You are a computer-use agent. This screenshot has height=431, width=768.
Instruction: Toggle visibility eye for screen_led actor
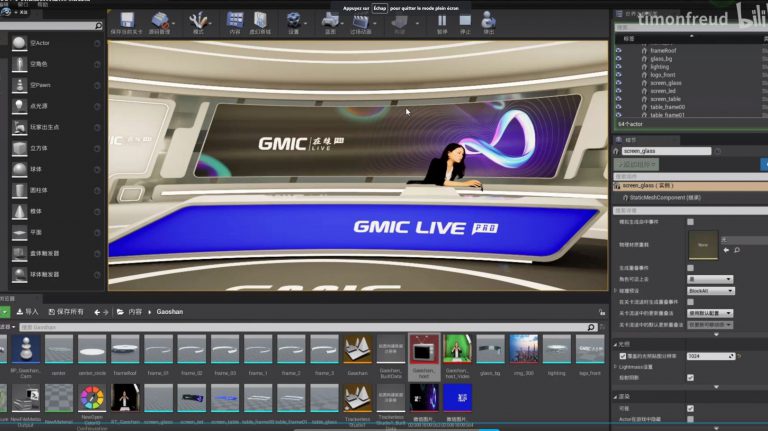pyautogui.click(x=619, y=91)
